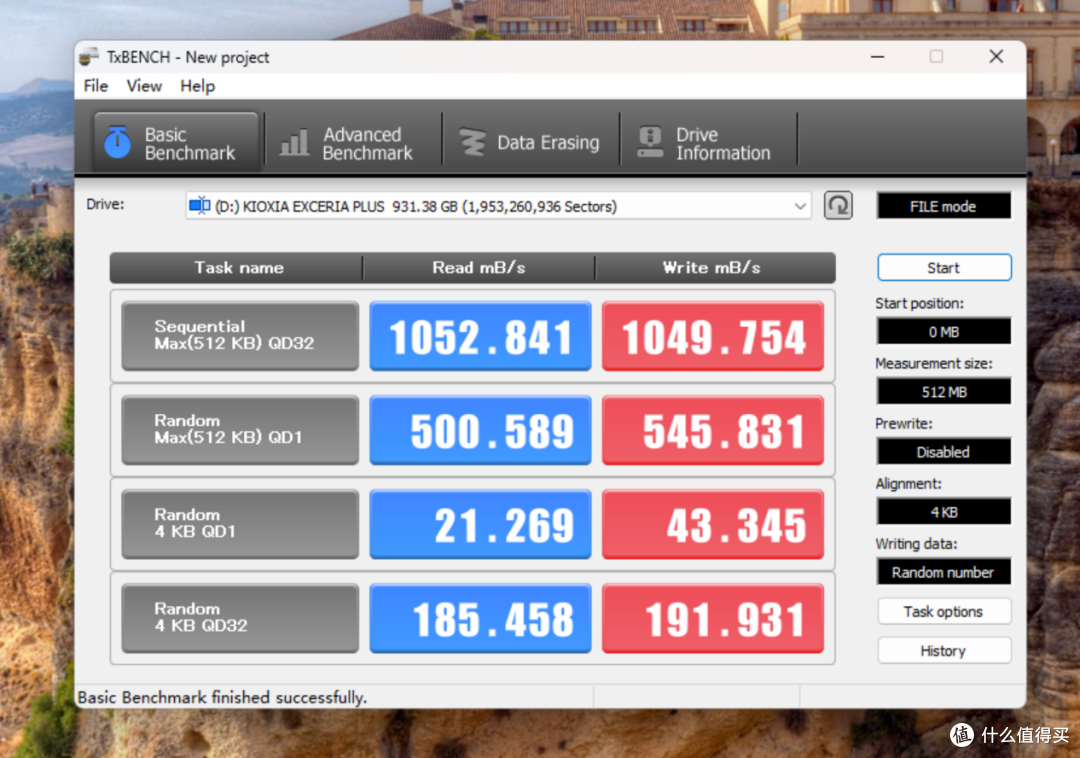Change the Measurement size 512 MB value
Viewport: 1080px width, 758px height.
point(944,392)
